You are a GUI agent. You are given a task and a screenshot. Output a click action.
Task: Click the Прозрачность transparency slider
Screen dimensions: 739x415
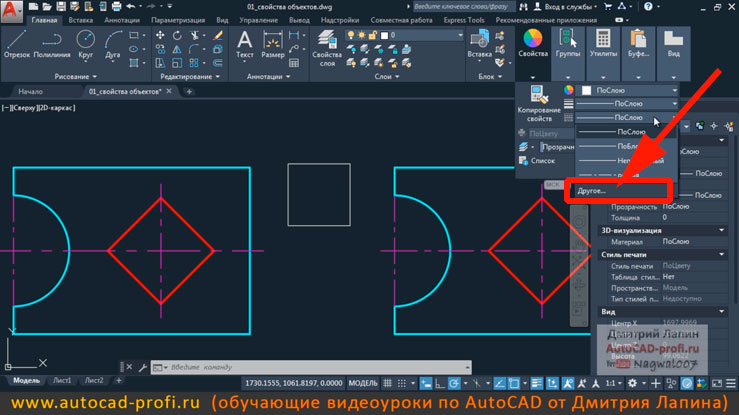coord(557,147)
